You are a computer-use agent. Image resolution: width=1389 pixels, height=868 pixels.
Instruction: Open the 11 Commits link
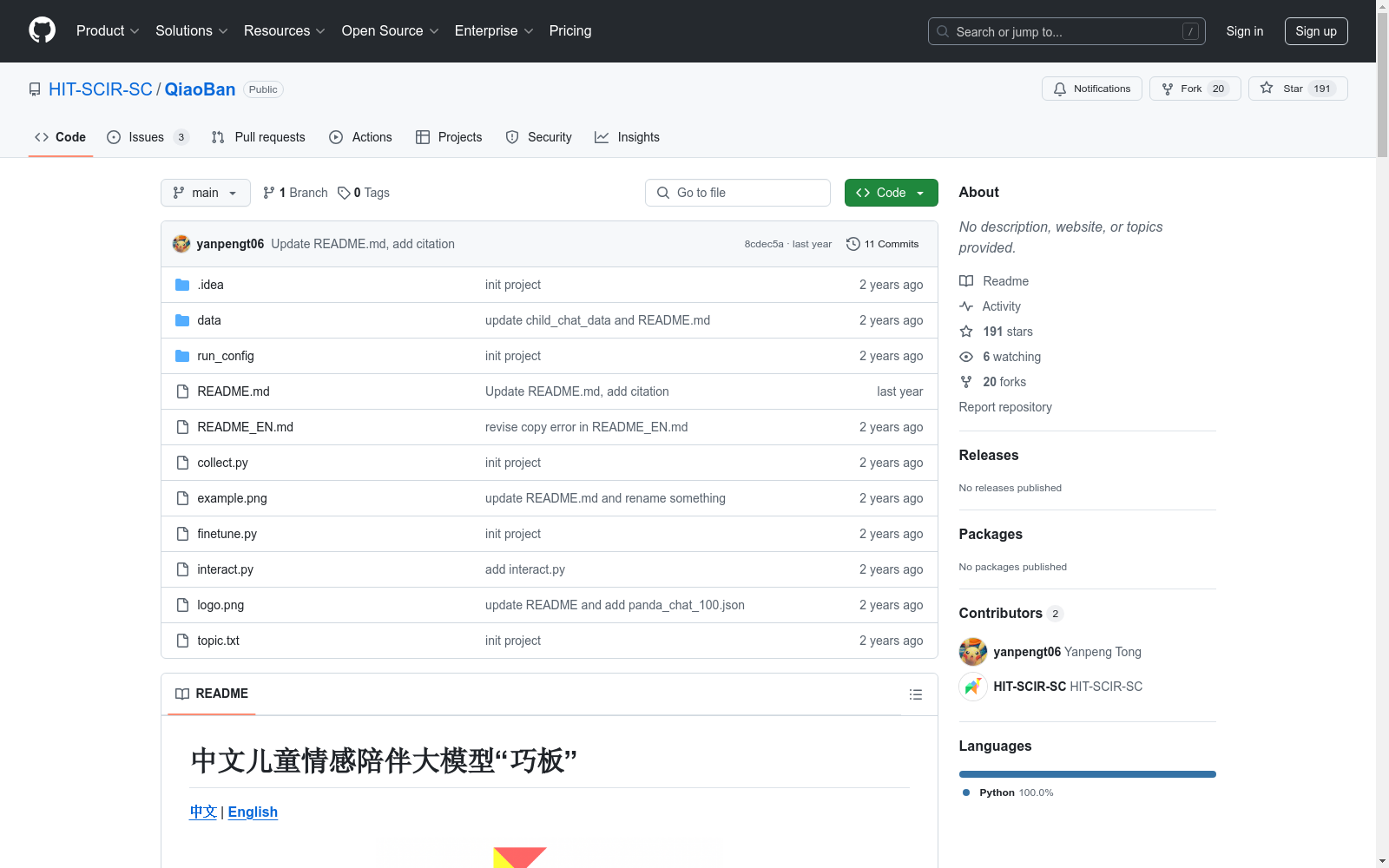(x=882, y=244)
